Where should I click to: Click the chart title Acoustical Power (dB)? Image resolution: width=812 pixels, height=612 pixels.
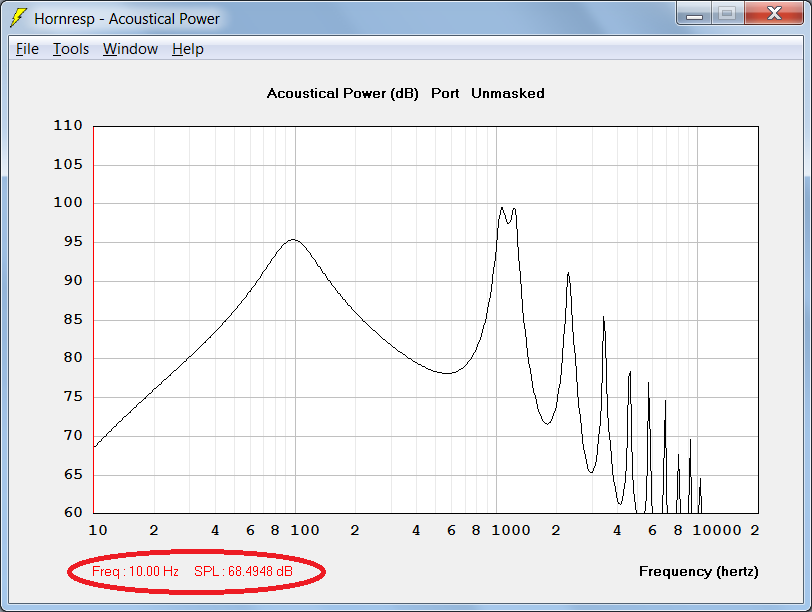342,94
